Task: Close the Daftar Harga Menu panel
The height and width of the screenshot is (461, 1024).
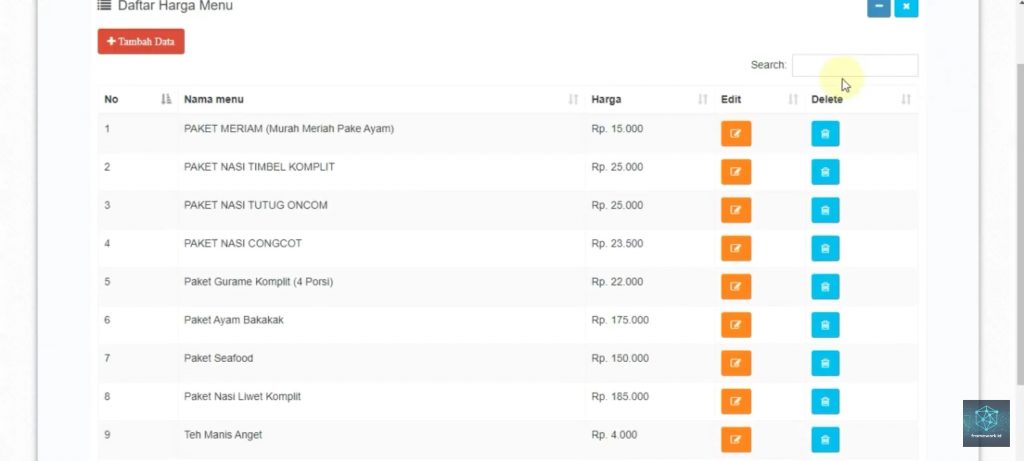Action: [906, 7]
